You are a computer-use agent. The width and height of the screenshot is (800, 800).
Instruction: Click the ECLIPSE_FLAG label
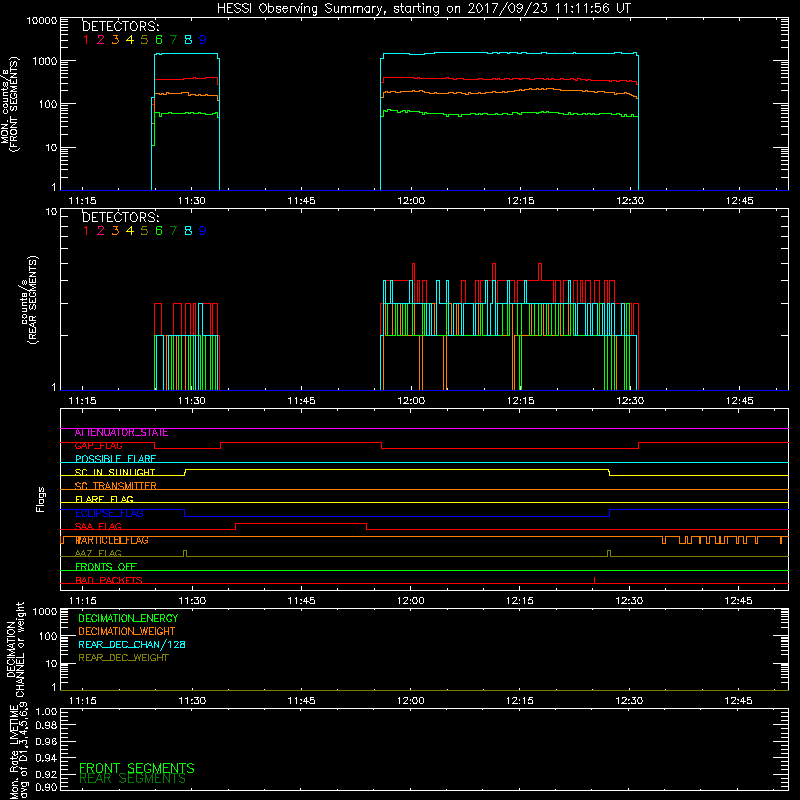(109, 513)
